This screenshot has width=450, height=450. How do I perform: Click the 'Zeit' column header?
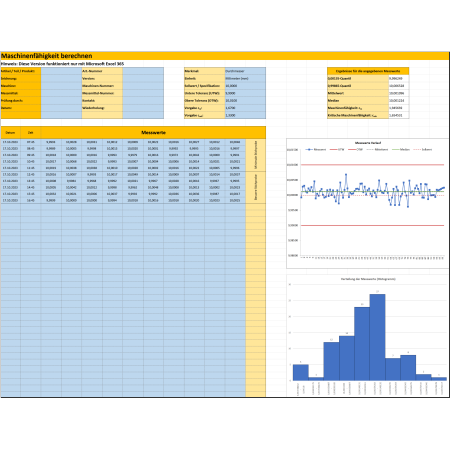pyautogui.click(x=31, y=132)
